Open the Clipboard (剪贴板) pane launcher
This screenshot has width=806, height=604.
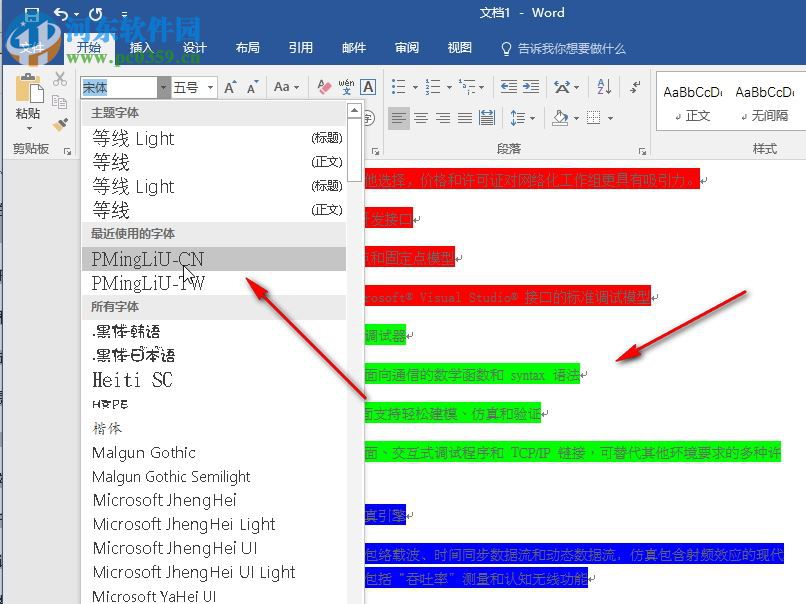point(67,151)
